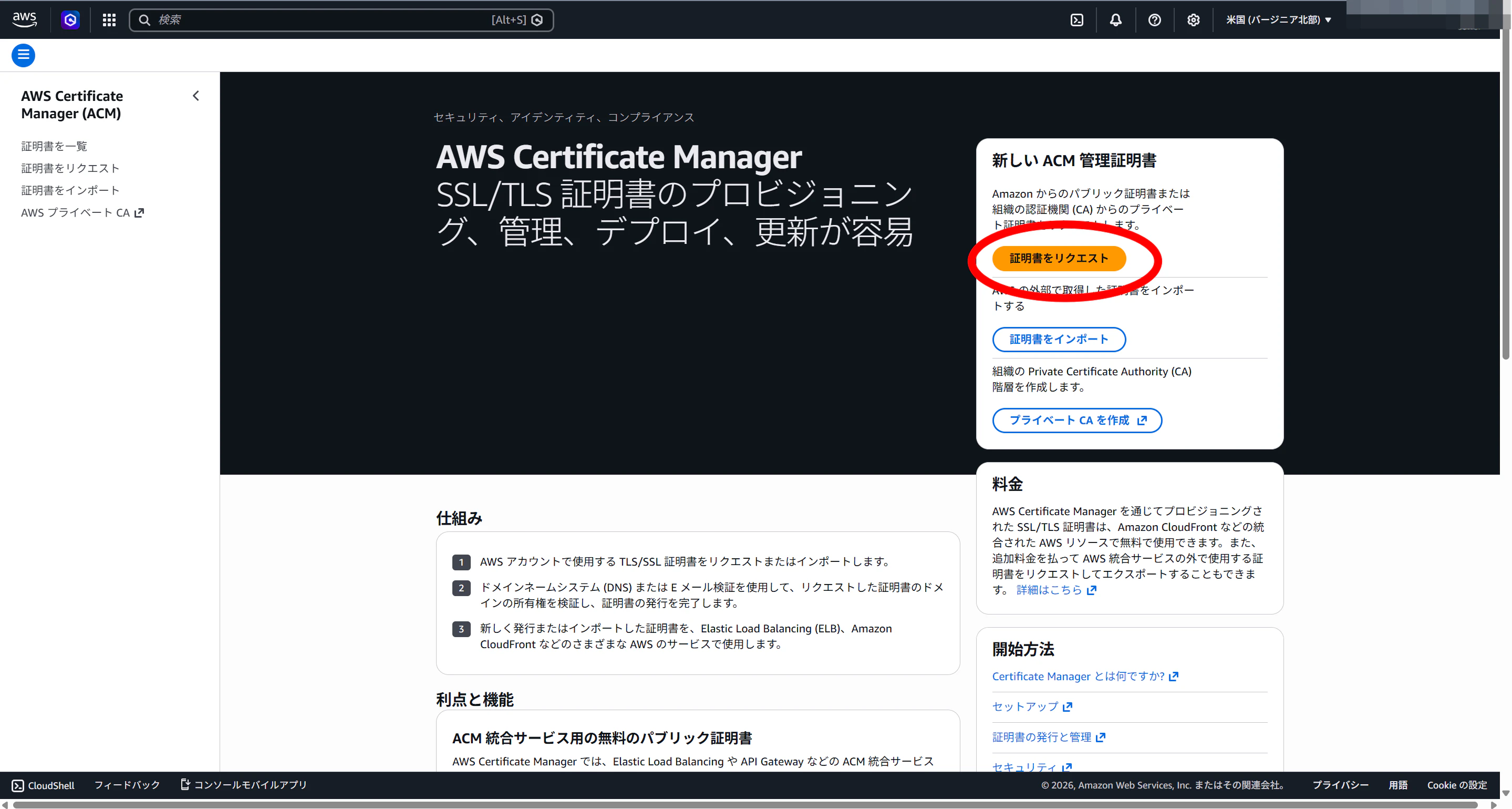Click the scroll-down arrow of the vertical scrollbar
The height and width of the screenshot is (809, 1512).
[x=1506, y=793]
